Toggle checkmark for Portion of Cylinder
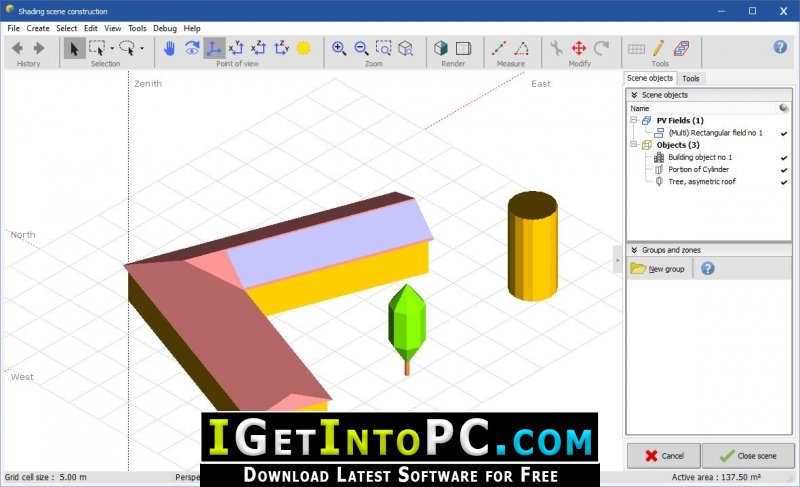Screen dimensions: 800x487 (784, 170)
